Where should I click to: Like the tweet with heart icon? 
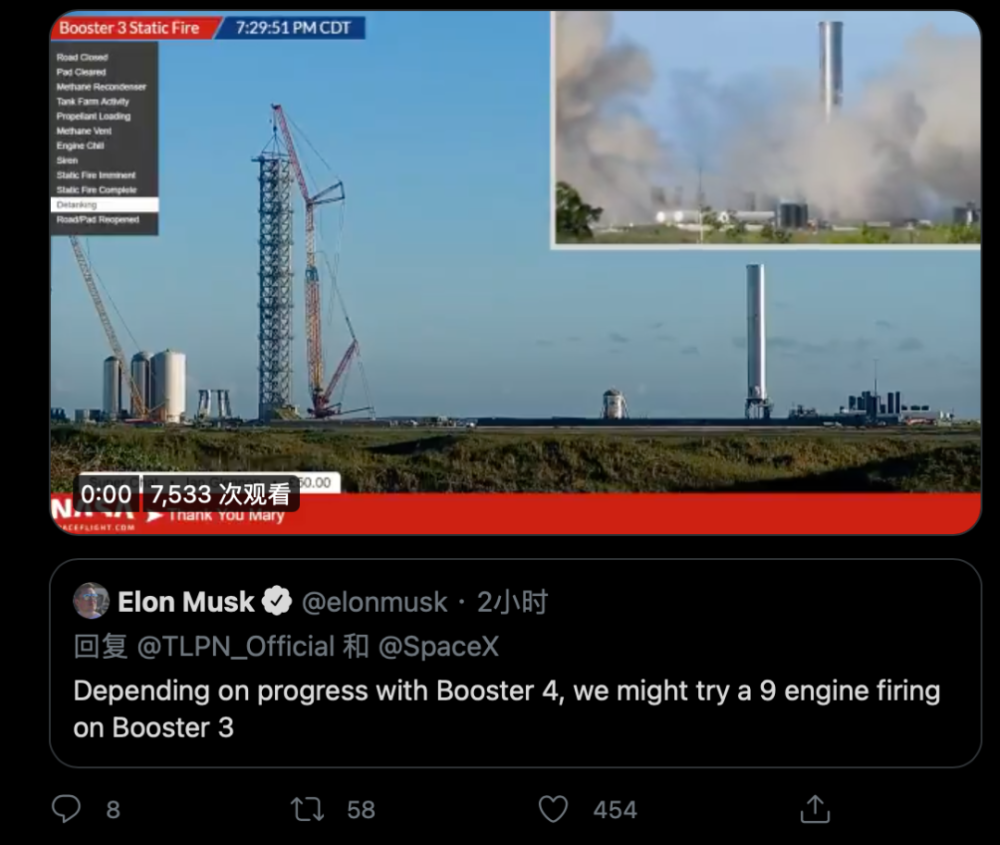point(553,809)
